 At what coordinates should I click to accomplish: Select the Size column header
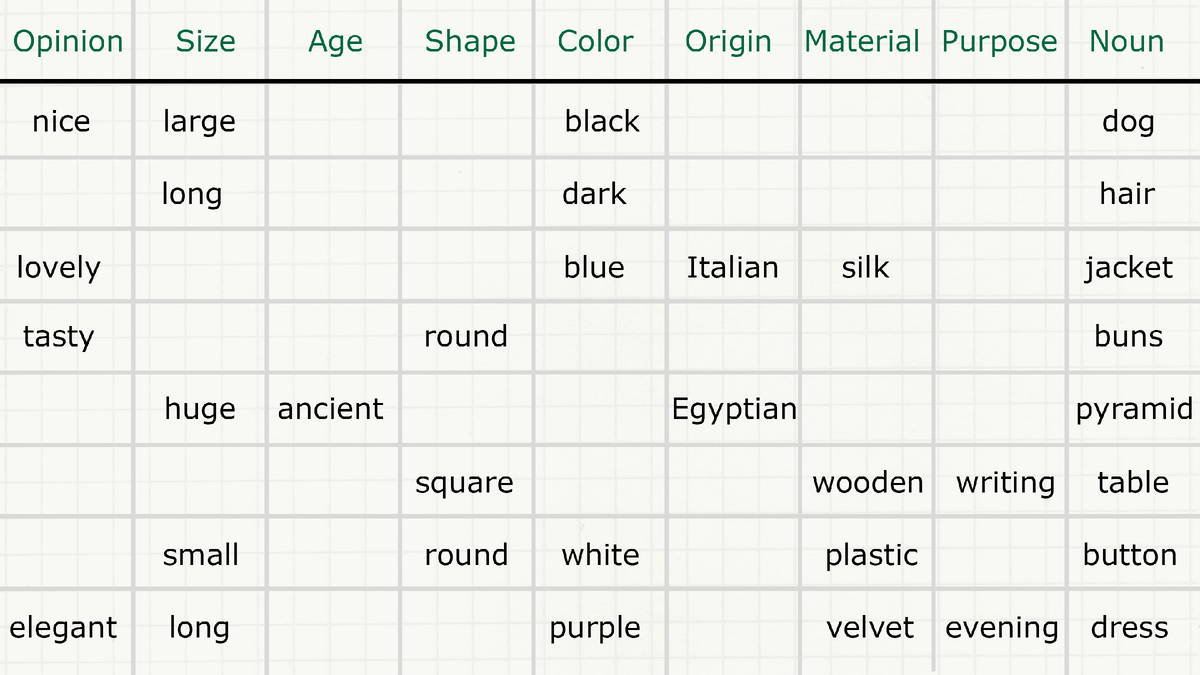205,41
